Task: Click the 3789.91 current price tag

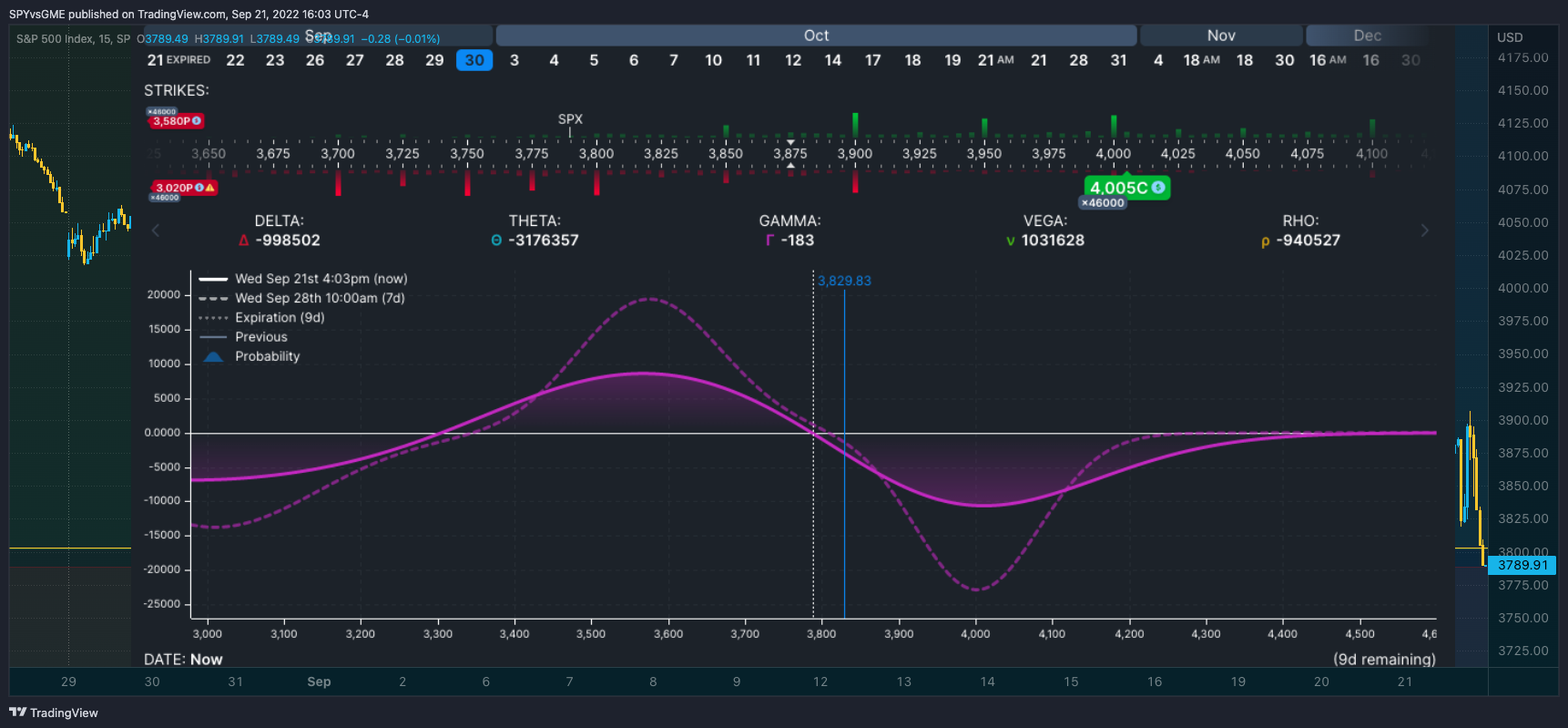Action: point(1522,565)
